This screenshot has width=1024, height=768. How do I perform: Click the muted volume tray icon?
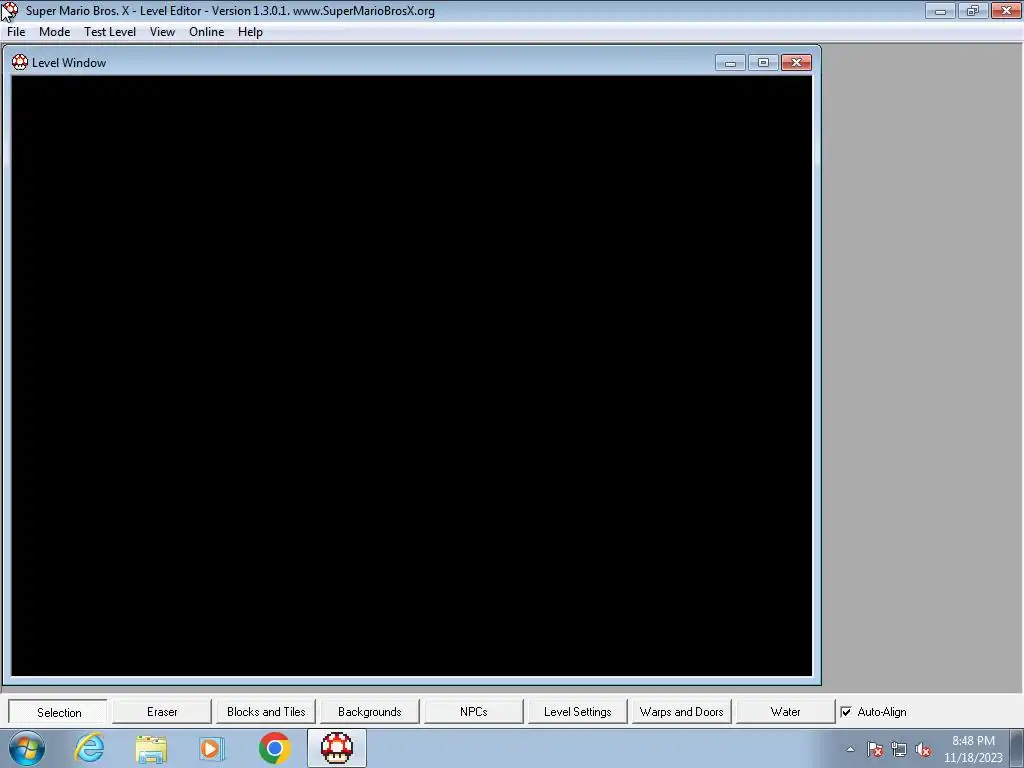923,749
